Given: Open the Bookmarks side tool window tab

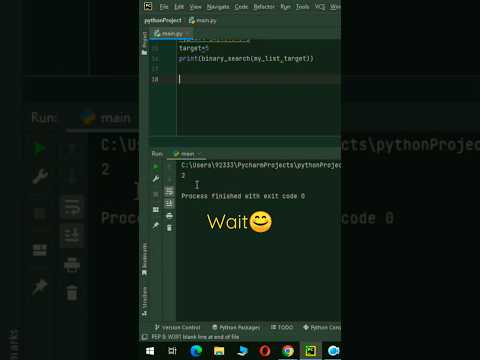Looking at the screenshot, I should coord(144,259).
